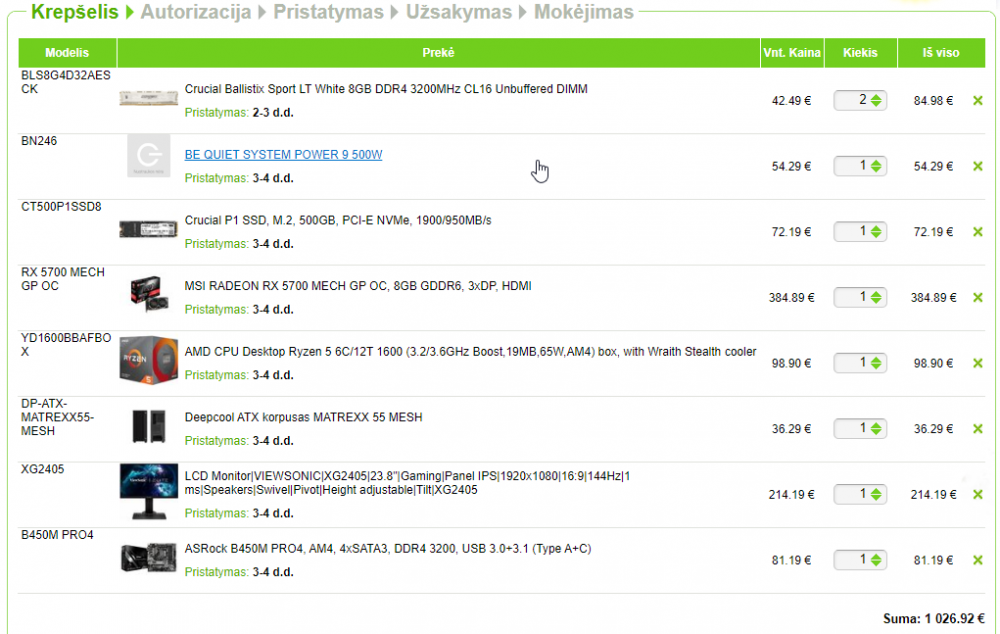Open the BE QUIET placeholder product image
Image resolution: width=1000 pixels, height=634 pixels.
149,156
